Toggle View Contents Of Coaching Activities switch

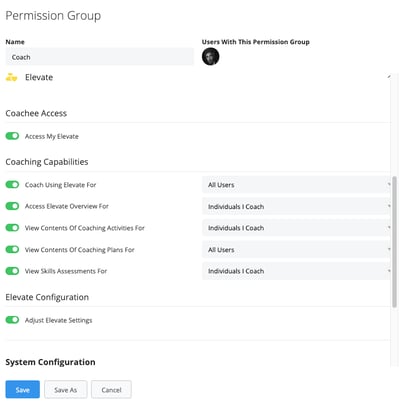pos(12,228)
